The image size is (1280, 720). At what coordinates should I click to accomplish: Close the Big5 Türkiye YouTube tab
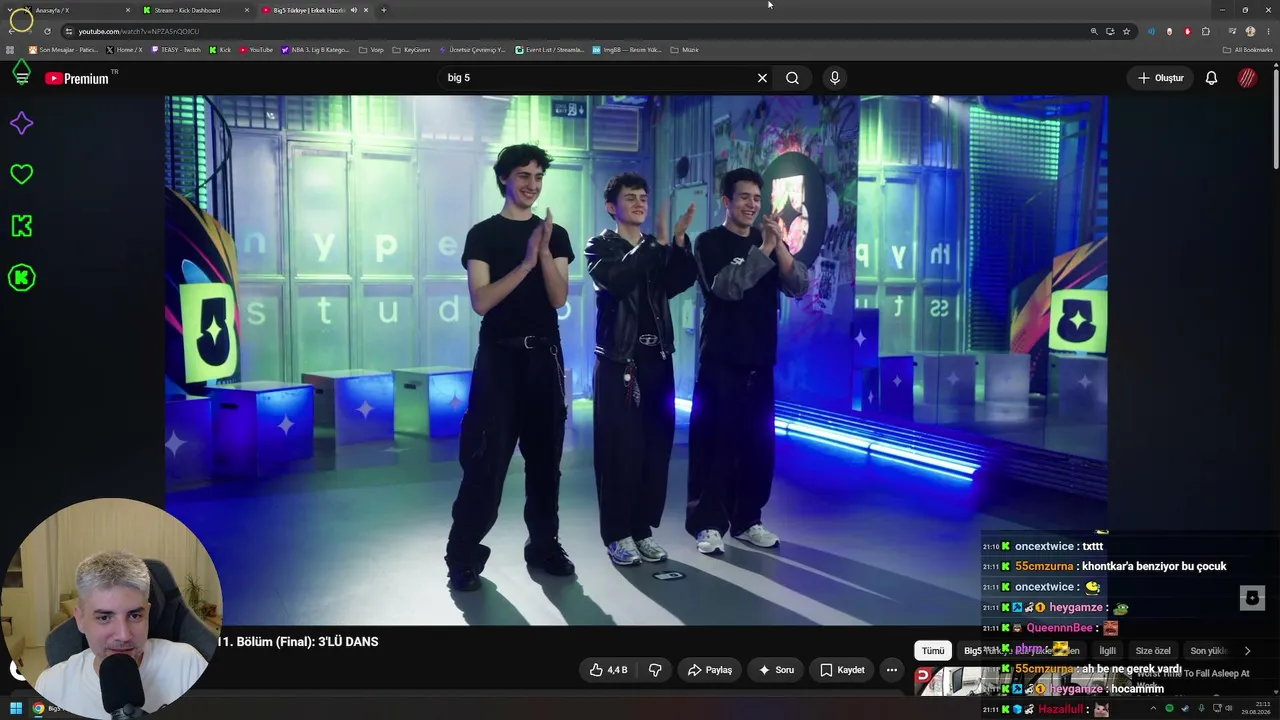(366, 10)
